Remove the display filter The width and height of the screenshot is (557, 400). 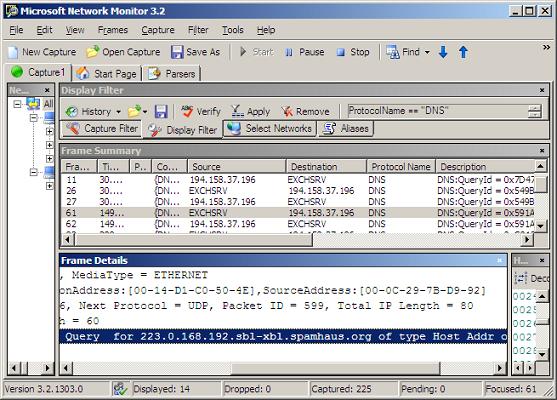point(306,112)
